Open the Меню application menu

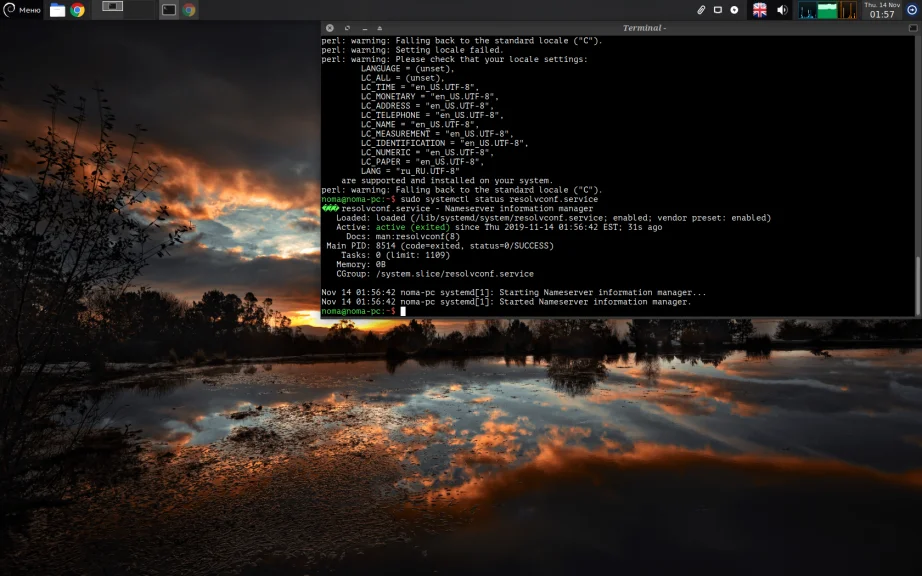pyautogui.click(x=22, y=10)
